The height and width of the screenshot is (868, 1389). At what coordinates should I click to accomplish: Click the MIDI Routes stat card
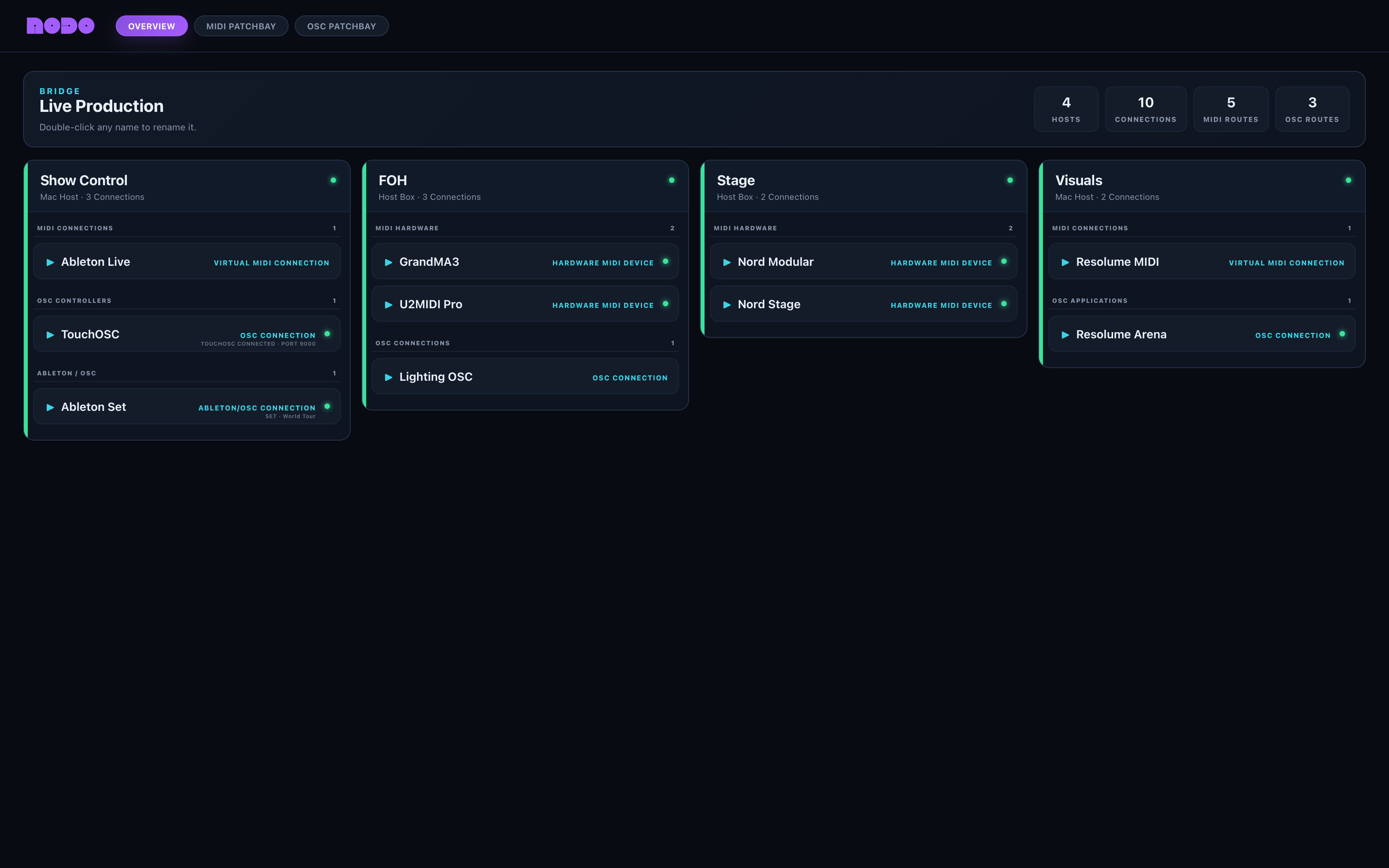pyautogui.click(x=1230, y=109)
